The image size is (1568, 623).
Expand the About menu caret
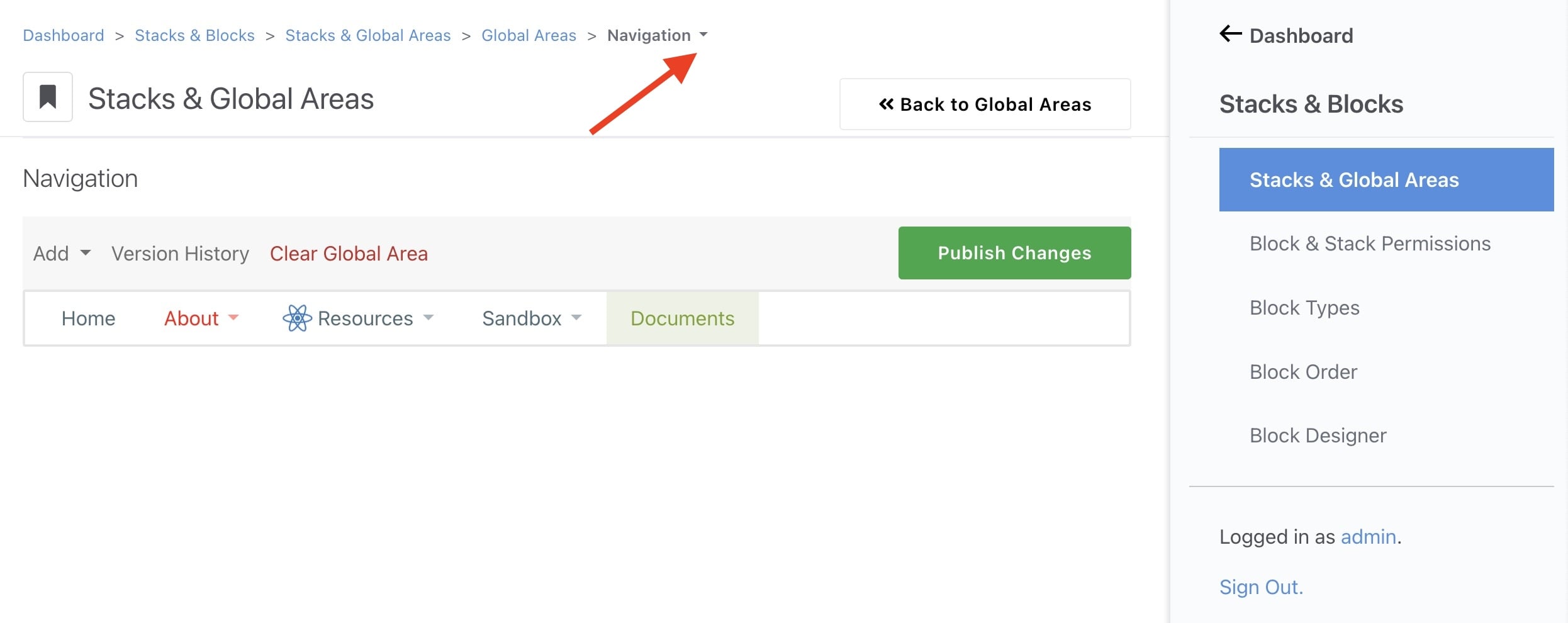coord(233,318)
